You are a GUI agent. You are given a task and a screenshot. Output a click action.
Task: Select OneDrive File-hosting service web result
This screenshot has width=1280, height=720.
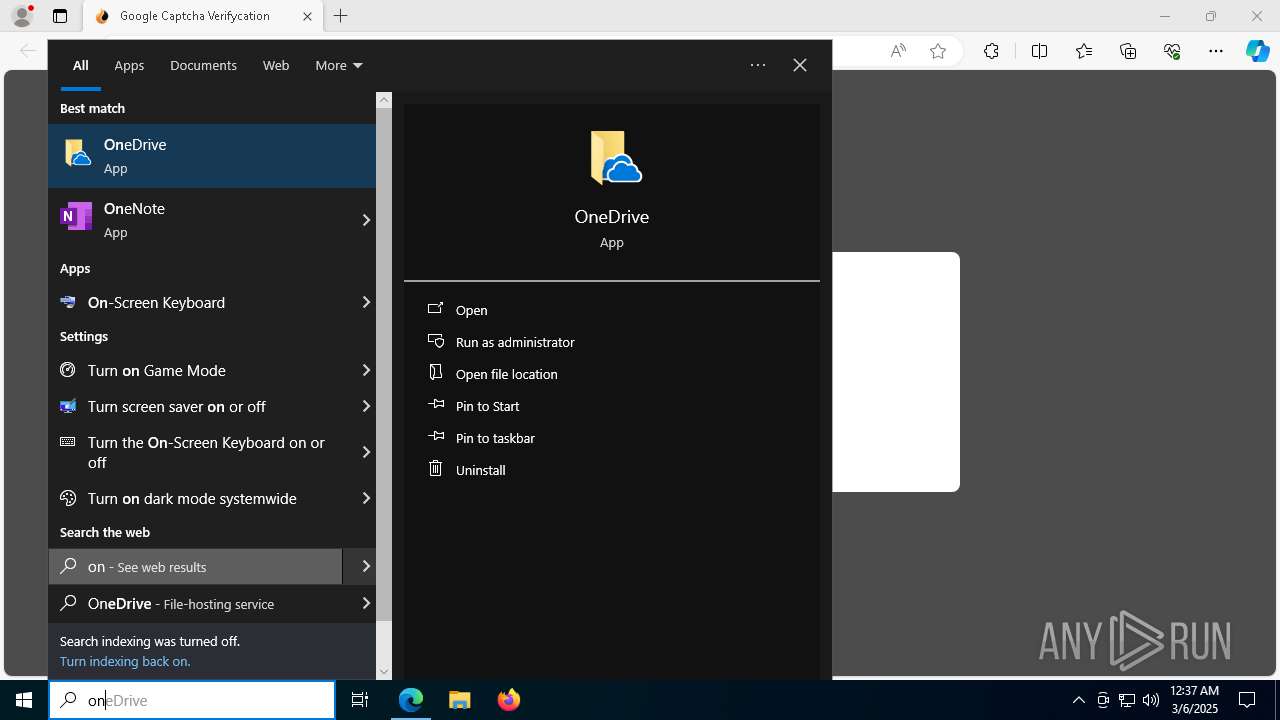[196, 603]
